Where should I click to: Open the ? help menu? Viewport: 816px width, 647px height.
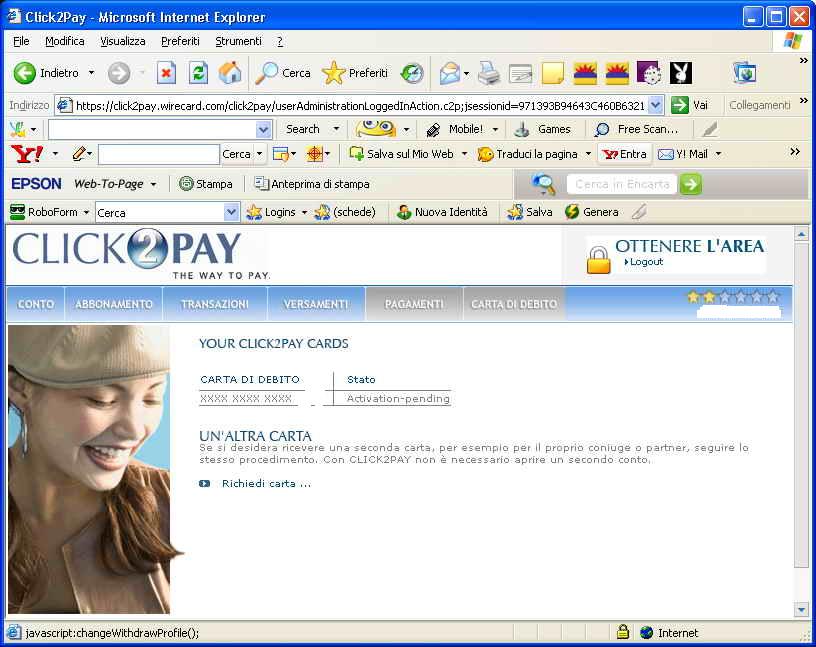pos(279,41)
